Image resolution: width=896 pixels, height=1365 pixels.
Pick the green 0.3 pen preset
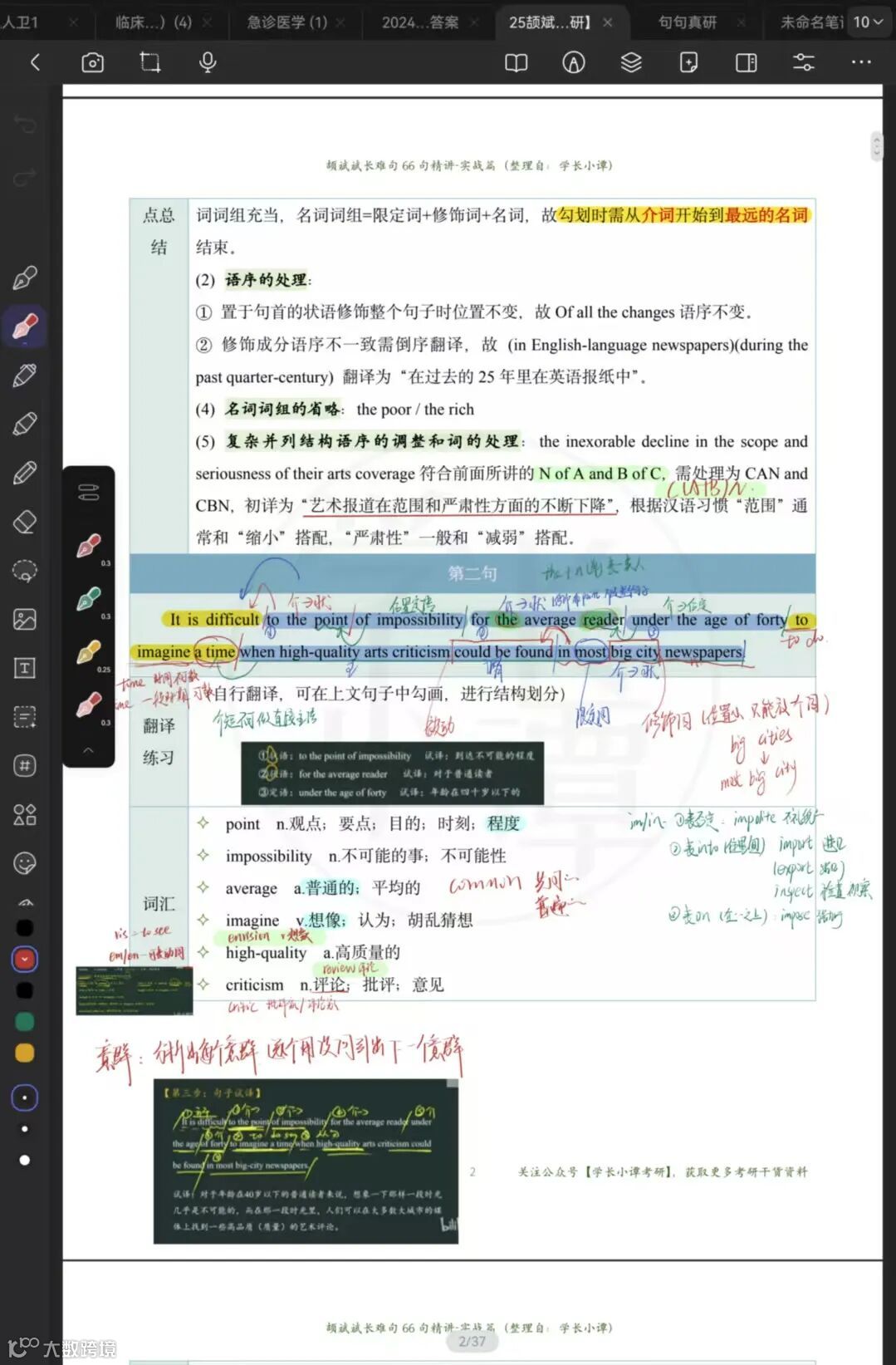(89, 600)
